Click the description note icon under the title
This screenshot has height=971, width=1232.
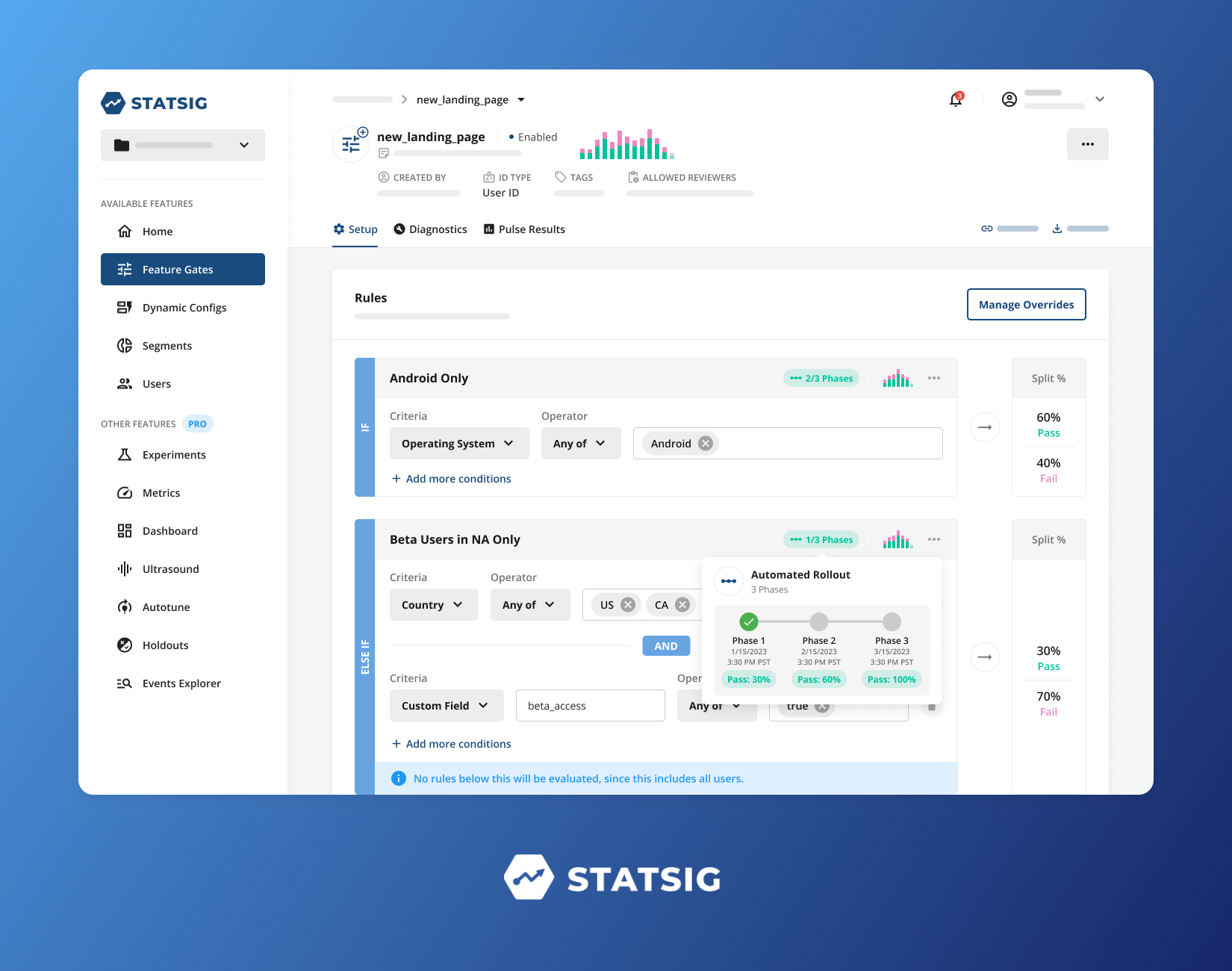[384, 153]
